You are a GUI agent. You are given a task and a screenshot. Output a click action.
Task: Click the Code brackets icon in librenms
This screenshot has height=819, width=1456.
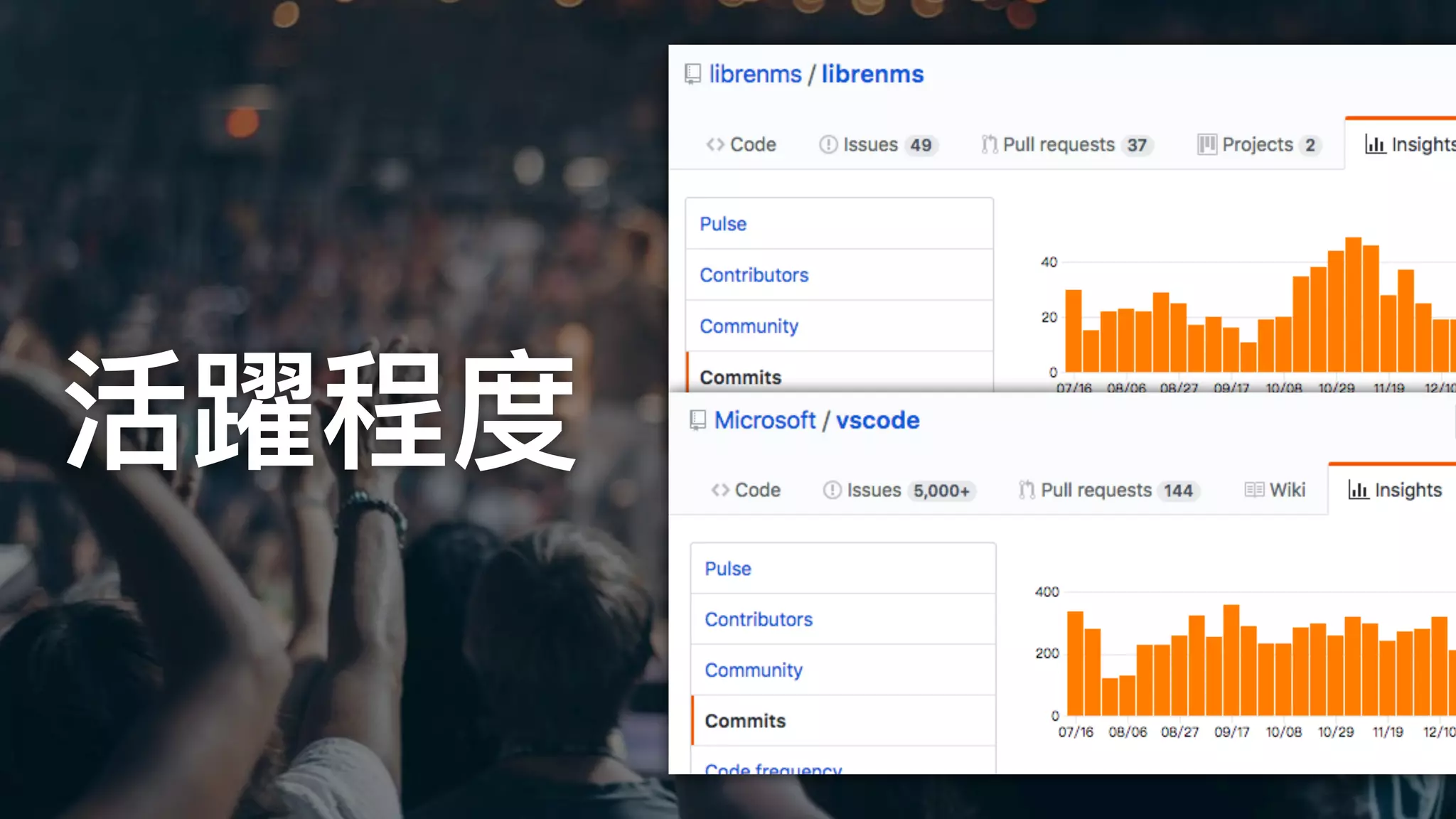[715, 144]
